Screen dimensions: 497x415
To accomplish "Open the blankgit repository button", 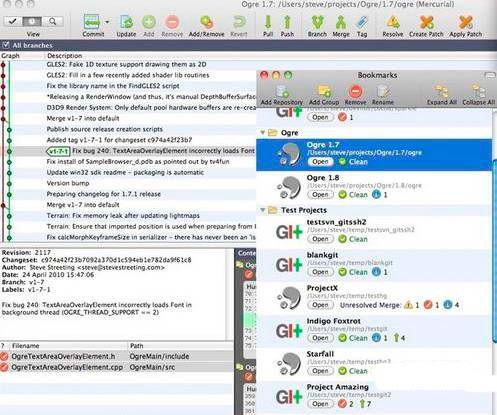I will (x=320, y=272).
